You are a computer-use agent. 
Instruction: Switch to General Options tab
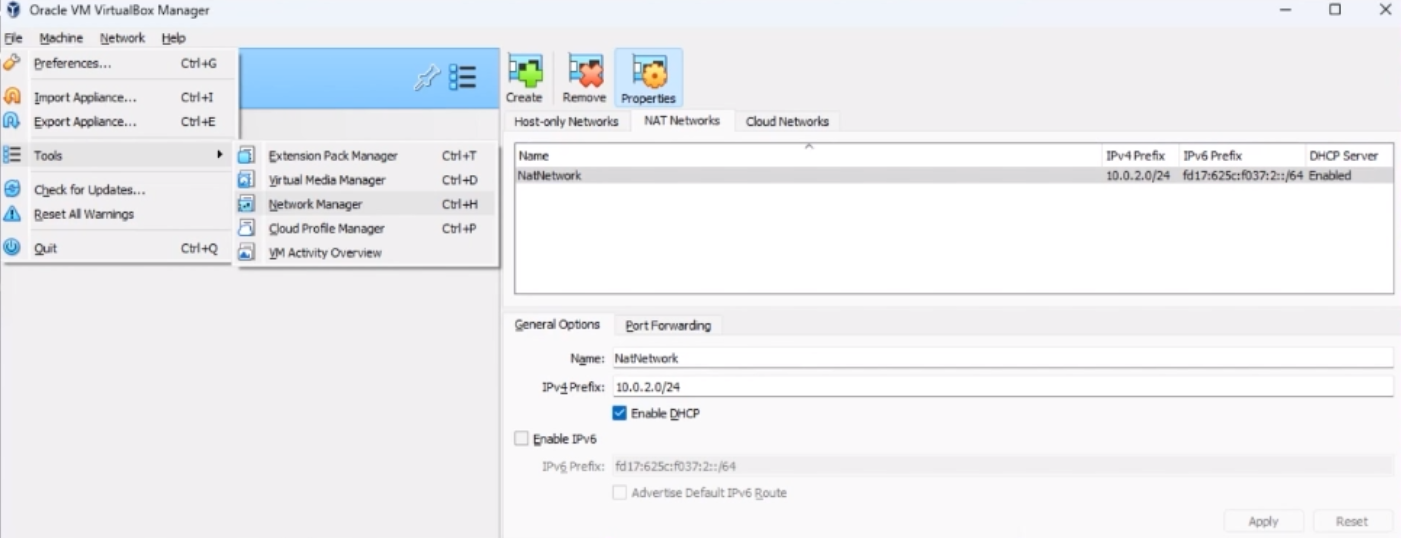coord(557,324)
